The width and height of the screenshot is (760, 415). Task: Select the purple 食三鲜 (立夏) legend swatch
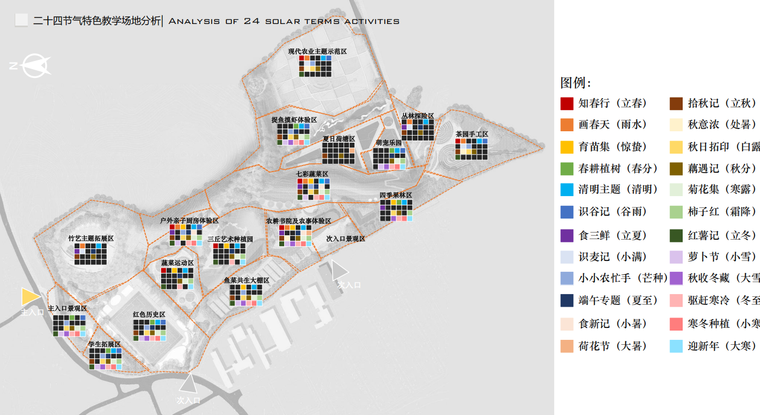tap(568, 235)
